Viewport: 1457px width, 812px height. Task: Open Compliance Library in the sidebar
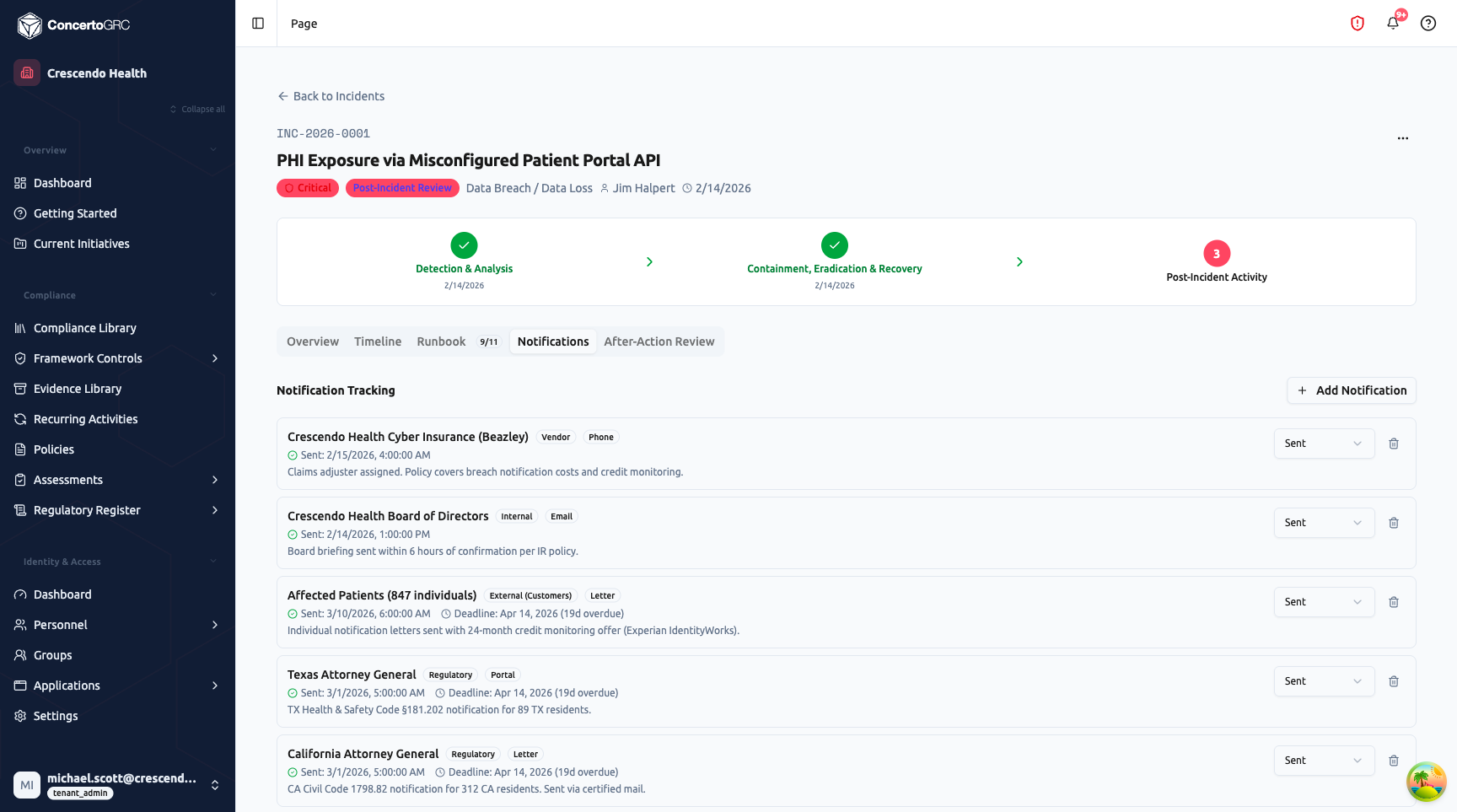(x=117, y=328)
